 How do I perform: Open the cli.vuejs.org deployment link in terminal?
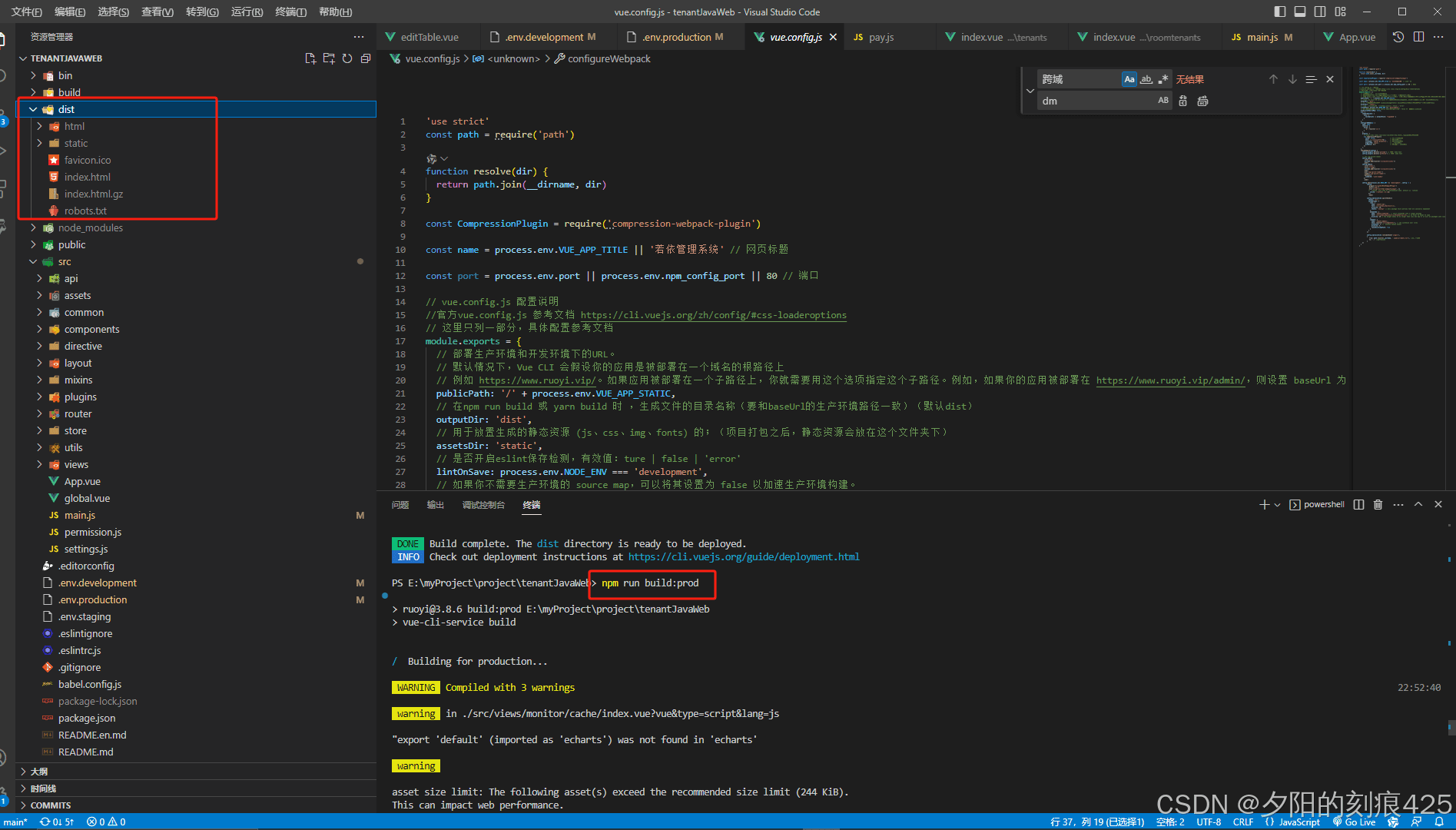click(743, 556)
